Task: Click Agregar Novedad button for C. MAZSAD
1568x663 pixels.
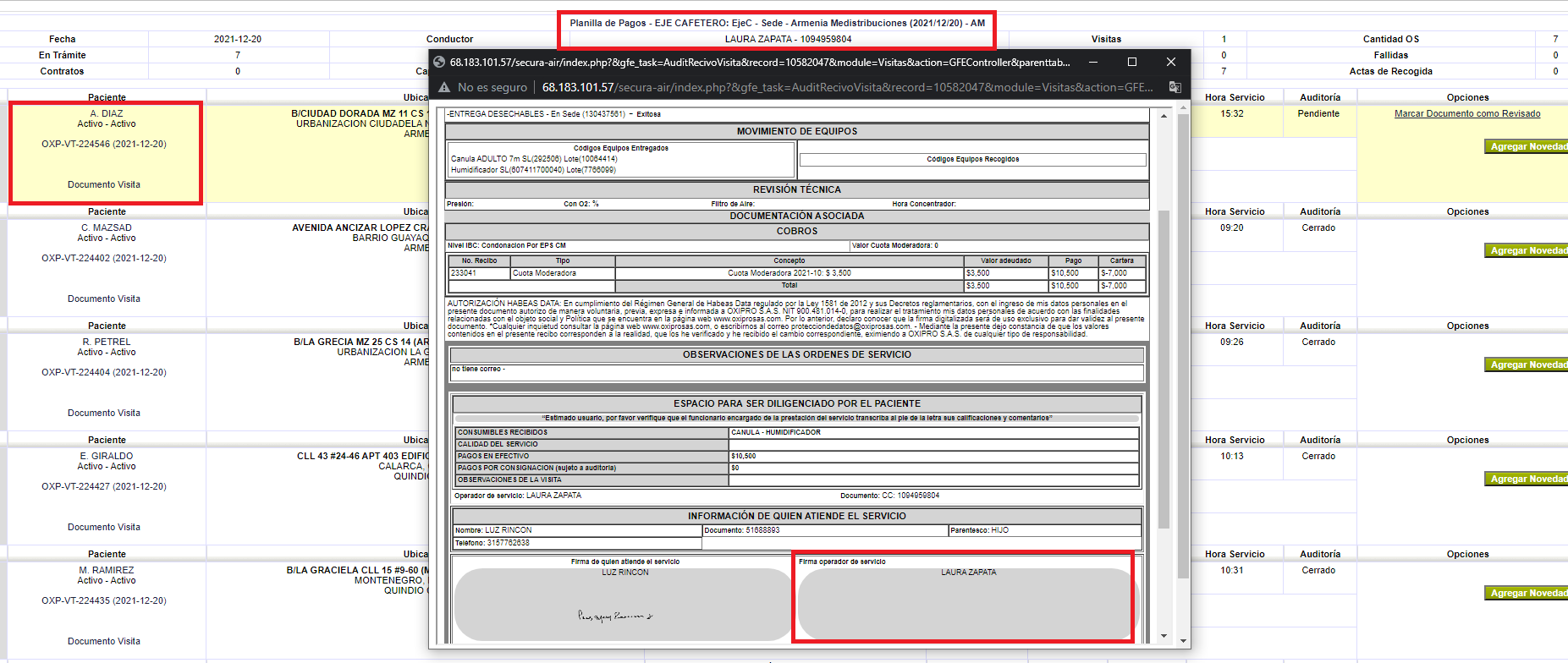Action: [1527, 250]
